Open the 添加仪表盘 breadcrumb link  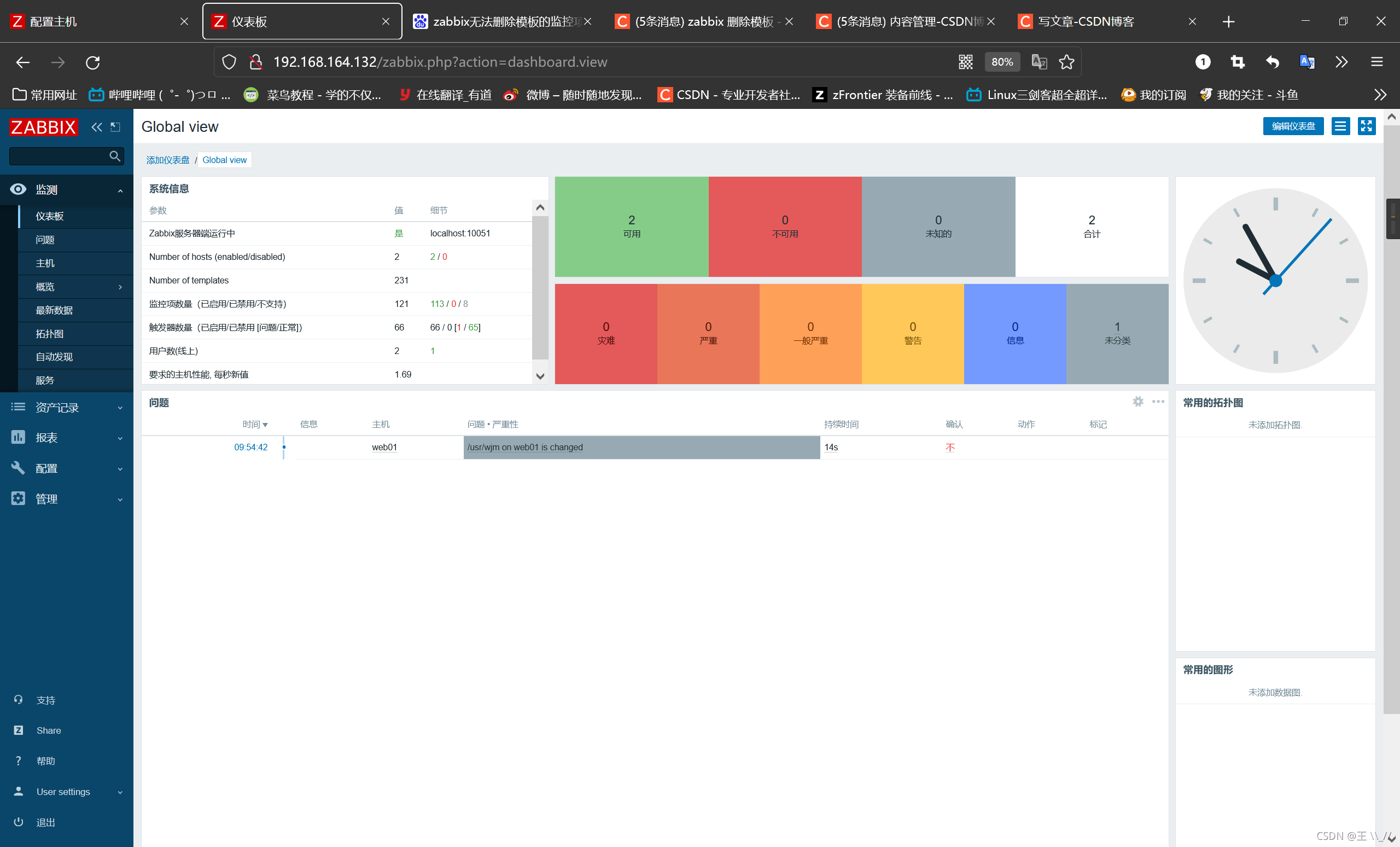[167, 160]
